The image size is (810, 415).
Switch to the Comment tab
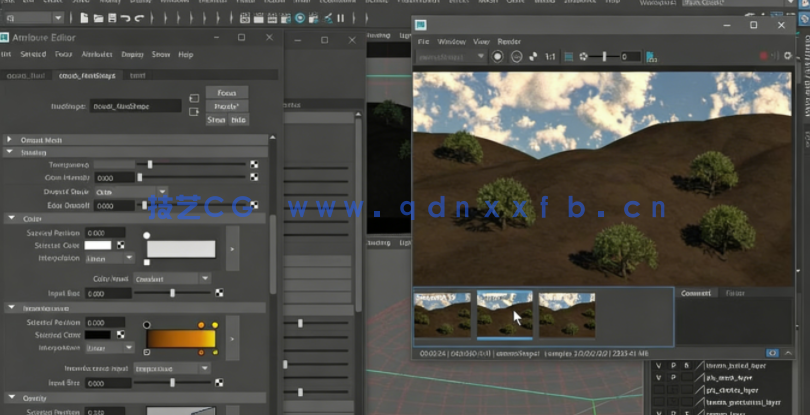[696, 293]
